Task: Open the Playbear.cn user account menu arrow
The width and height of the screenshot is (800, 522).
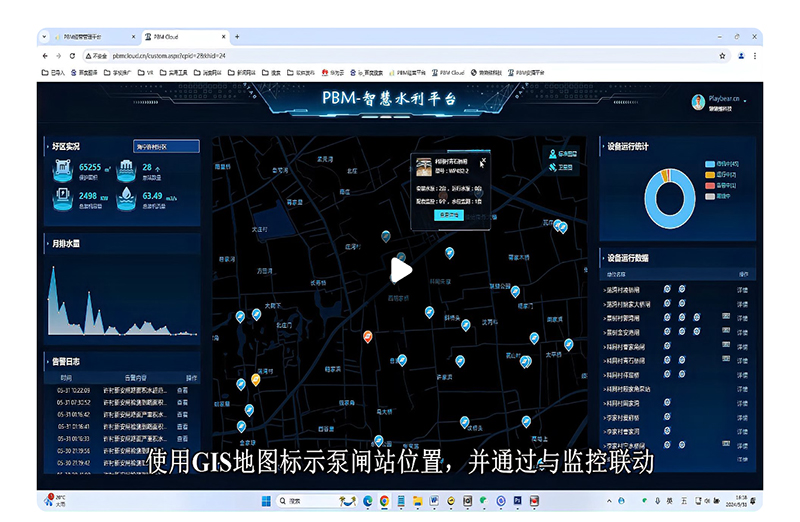Action: point(745,101)
